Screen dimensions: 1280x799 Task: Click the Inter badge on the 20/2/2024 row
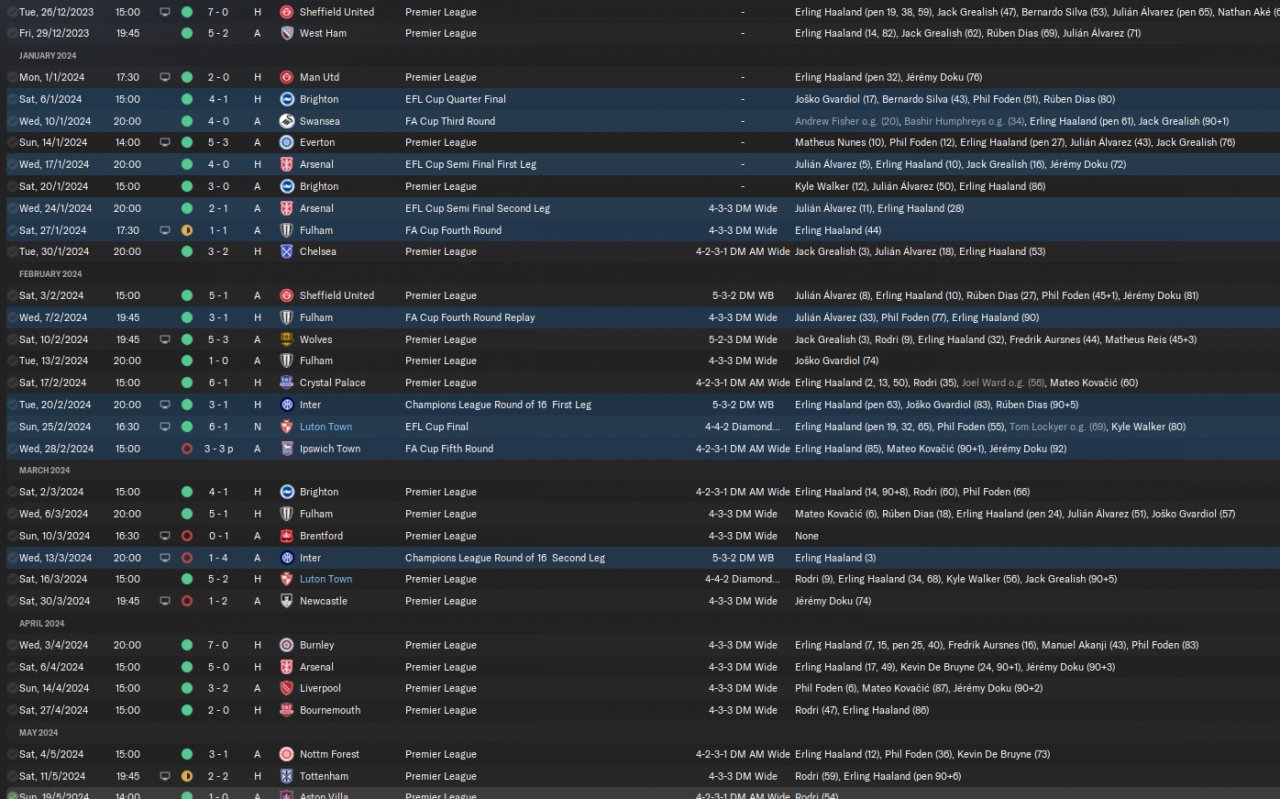[x=287, y=404]
